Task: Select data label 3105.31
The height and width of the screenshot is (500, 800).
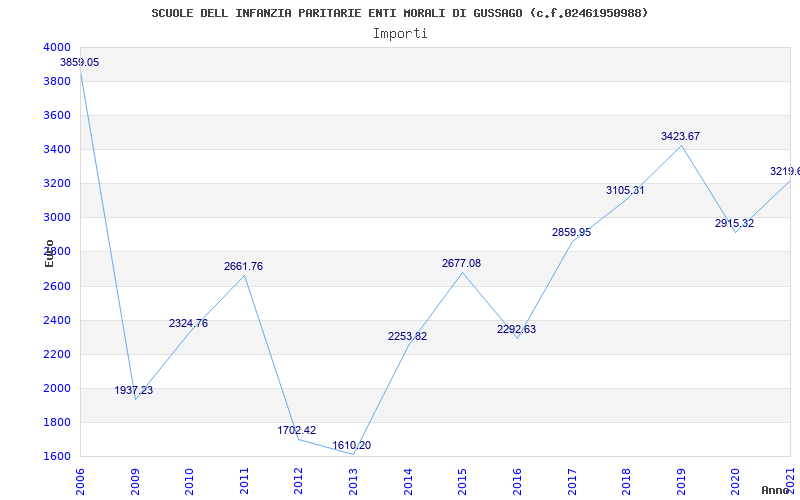Action: tap(625, 190)
